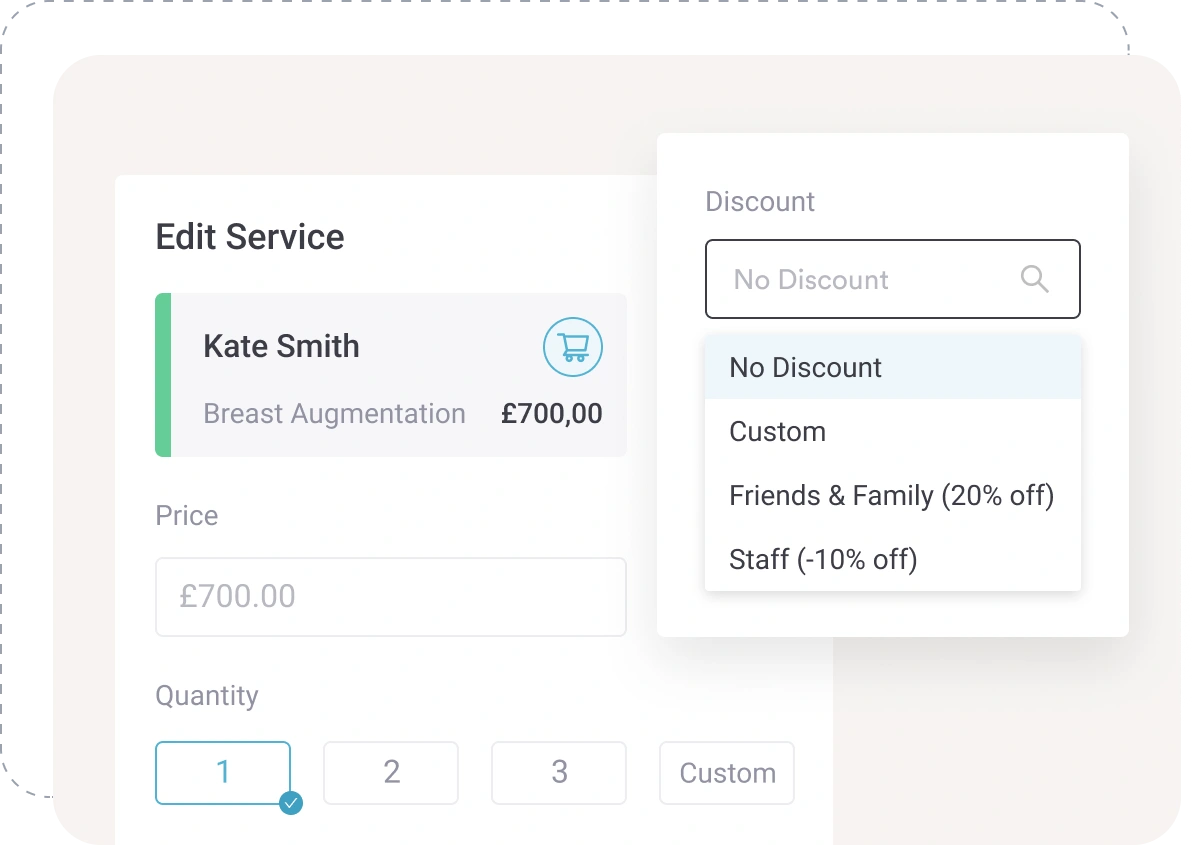Click the Custom quantity button
This screenshot has width=1193, height=845.
(x=727, y=772)
